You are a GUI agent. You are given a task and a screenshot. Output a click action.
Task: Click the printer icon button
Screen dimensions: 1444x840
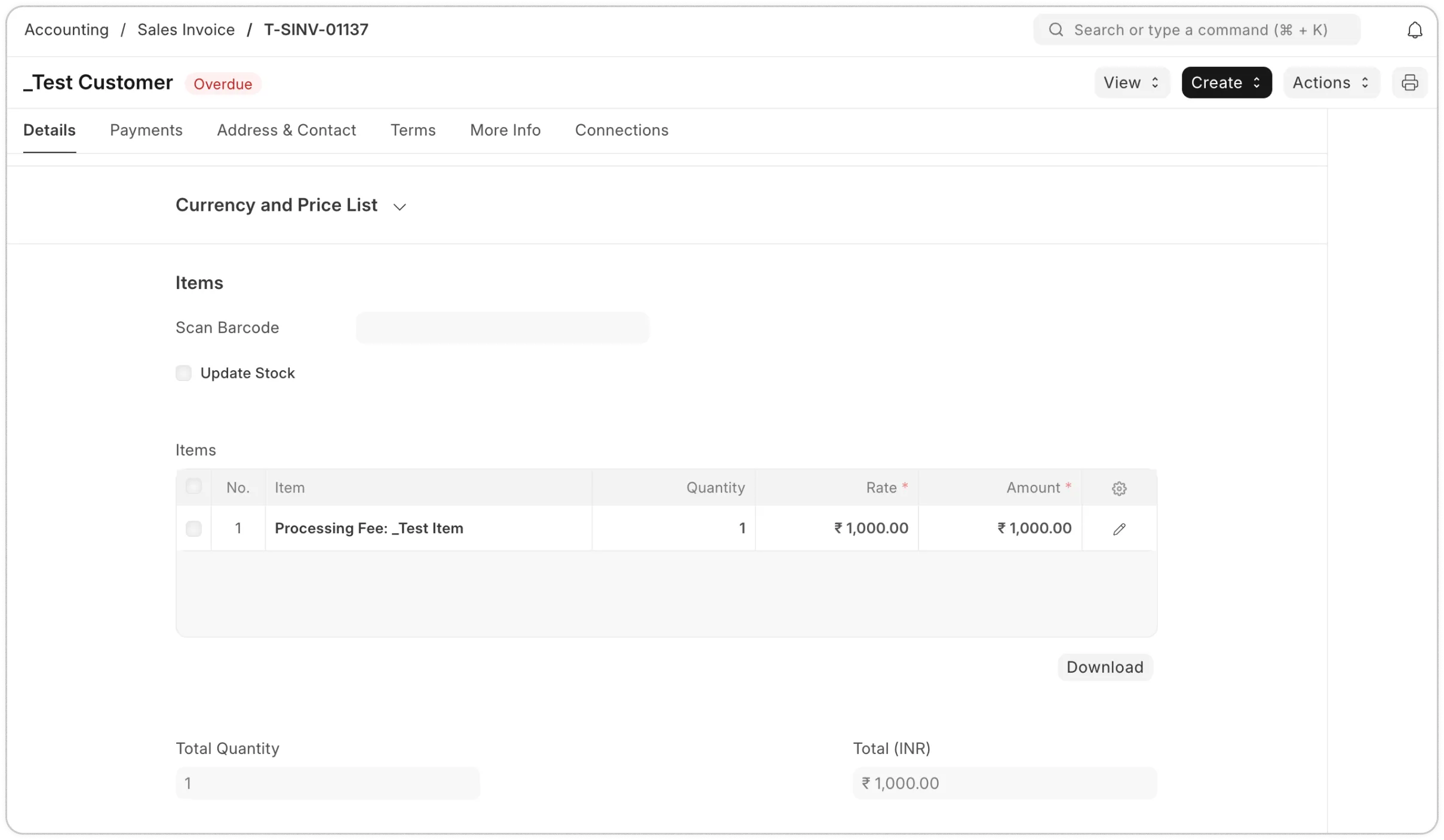[x=1409, y=82]
